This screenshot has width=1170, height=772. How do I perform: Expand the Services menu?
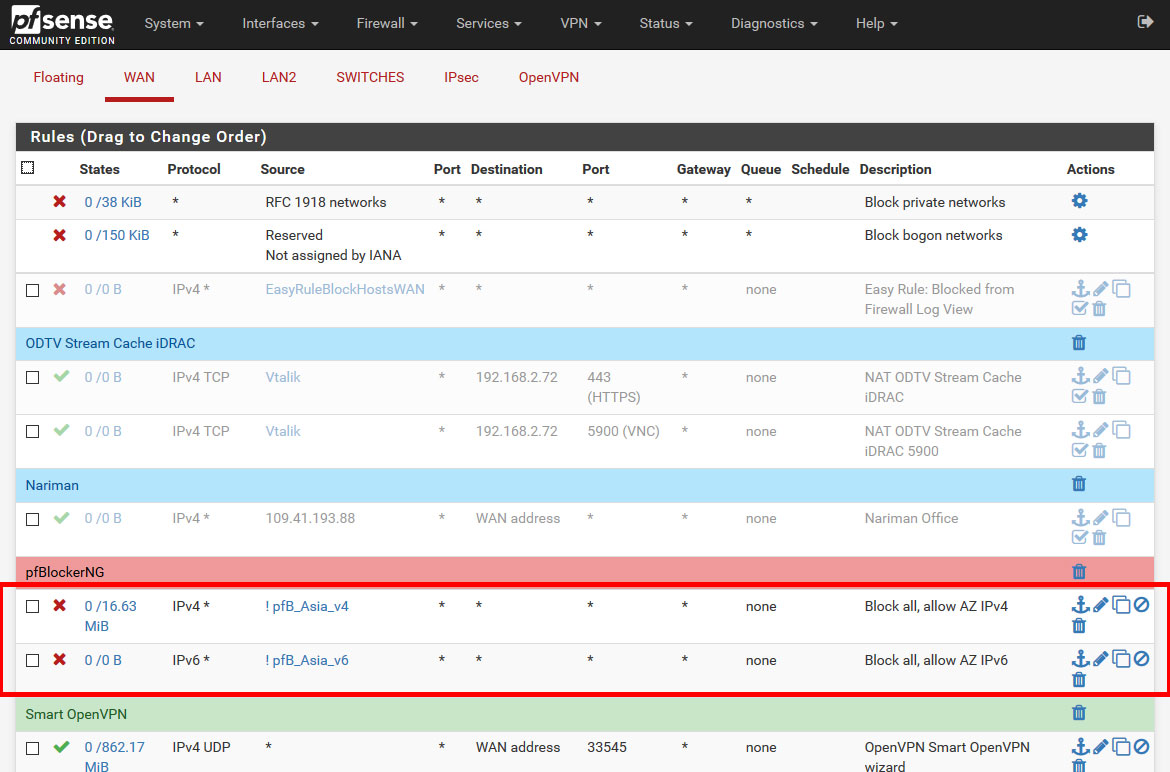coord(489,23)
